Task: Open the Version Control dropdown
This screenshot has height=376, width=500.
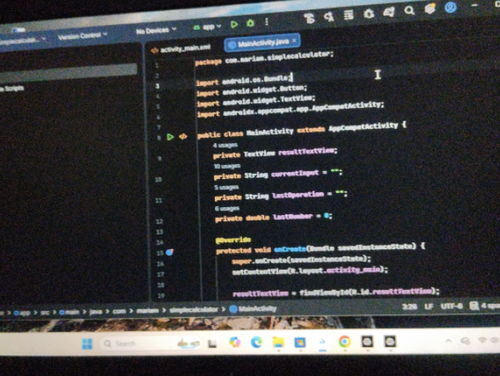Action: pyautogui.click(x=83, y=36)
